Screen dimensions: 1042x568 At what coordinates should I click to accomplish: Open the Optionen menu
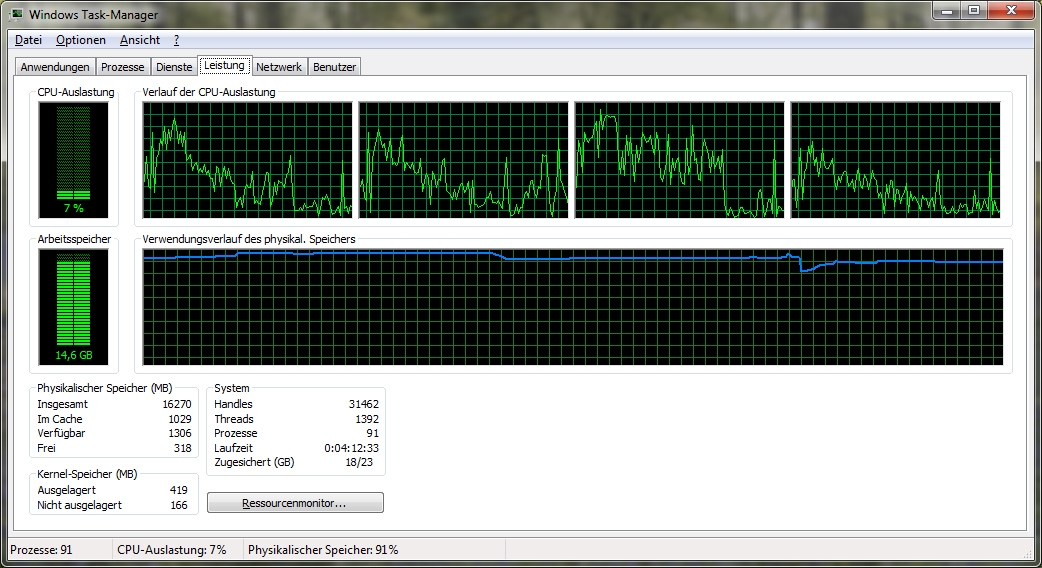81,40
